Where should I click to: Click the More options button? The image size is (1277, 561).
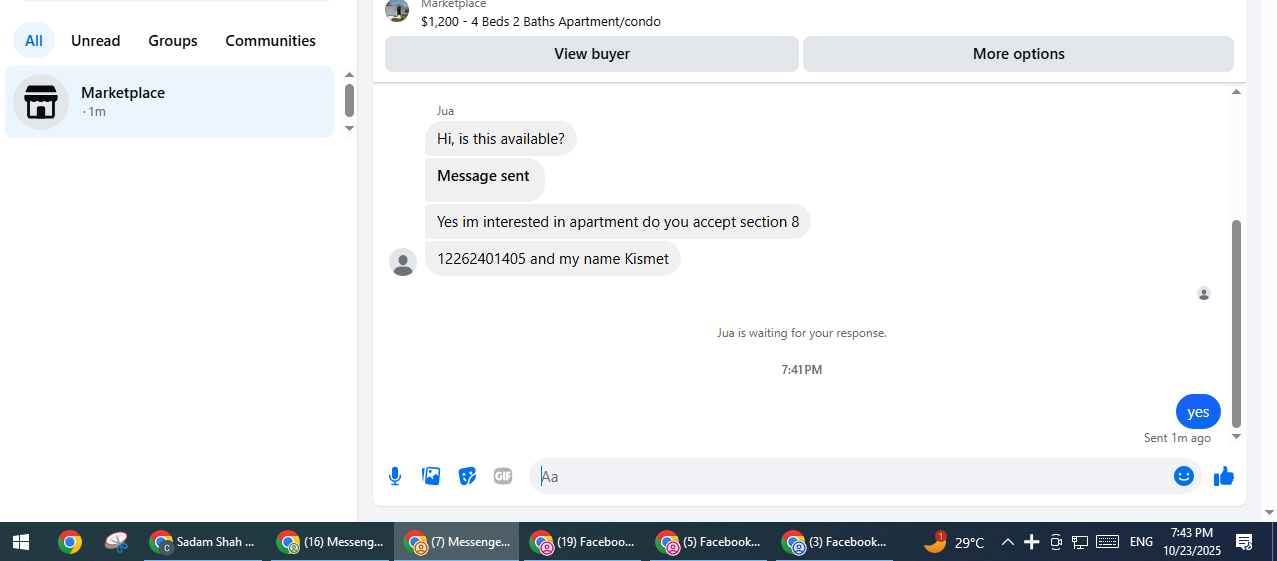[x=1018, y=54]
